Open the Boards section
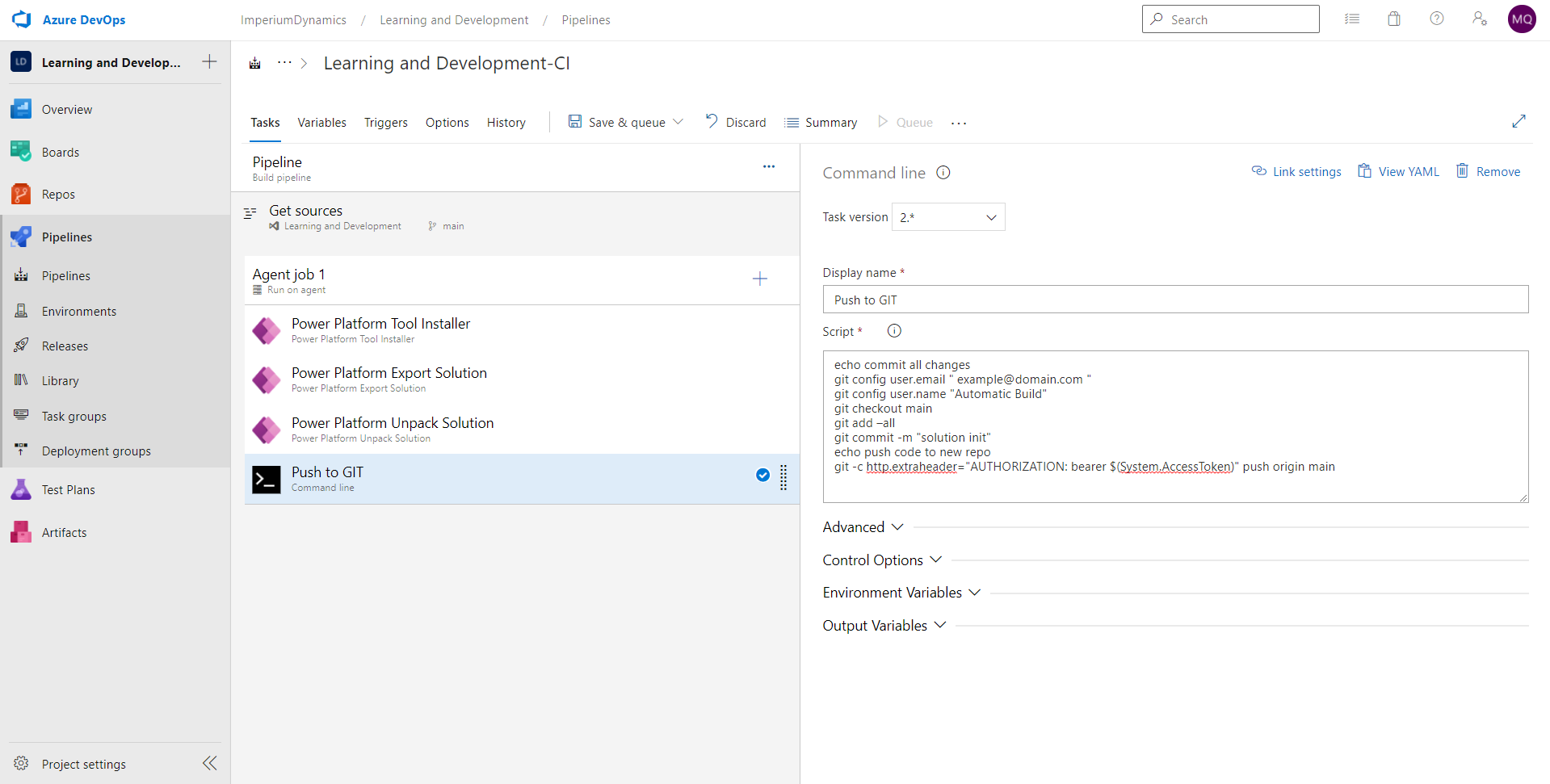Image resolution: width=1550 pixels, height=784 pixels. [x=61, y=152]
